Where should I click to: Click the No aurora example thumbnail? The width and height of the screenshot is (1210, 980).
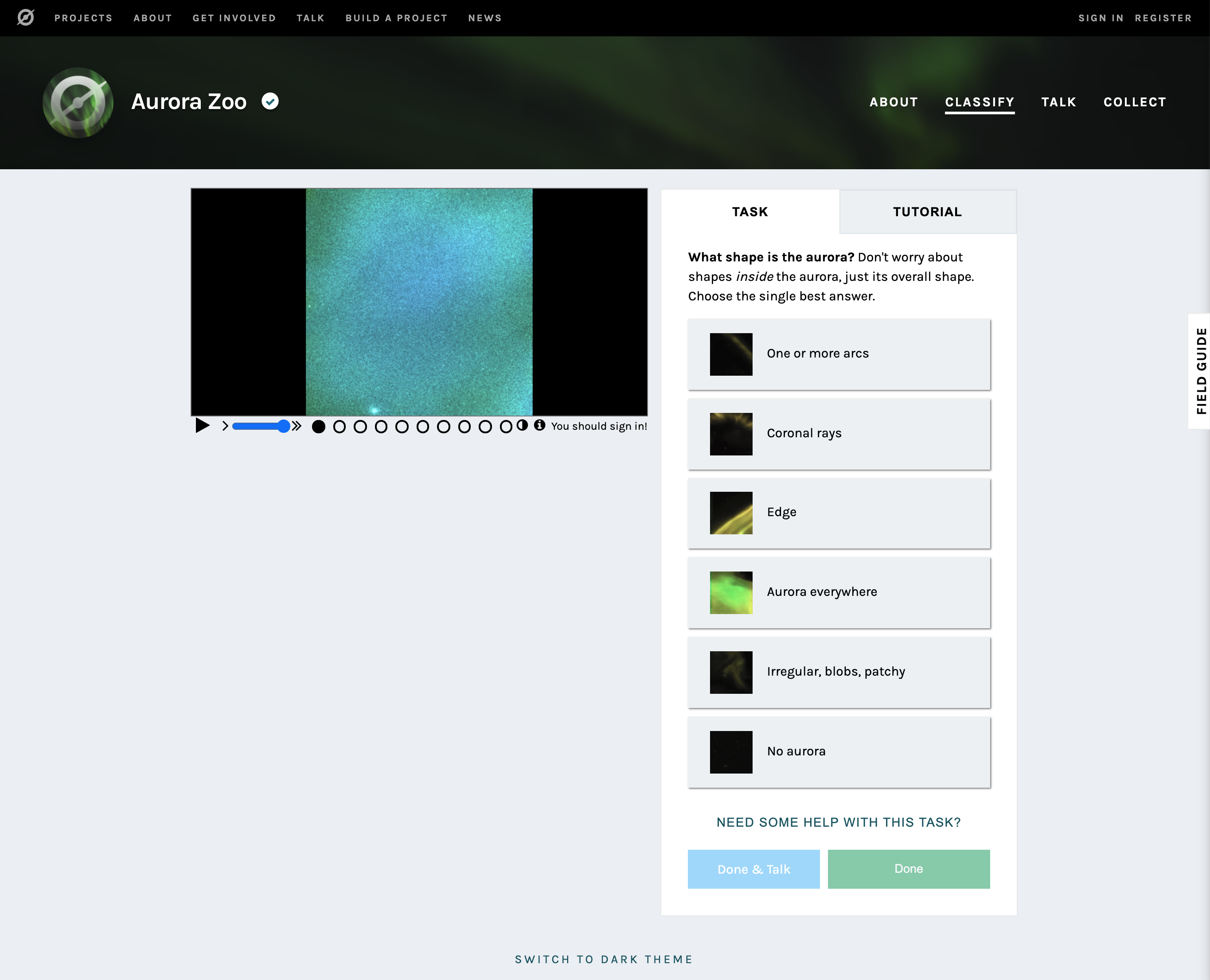(x=731, y=752)
